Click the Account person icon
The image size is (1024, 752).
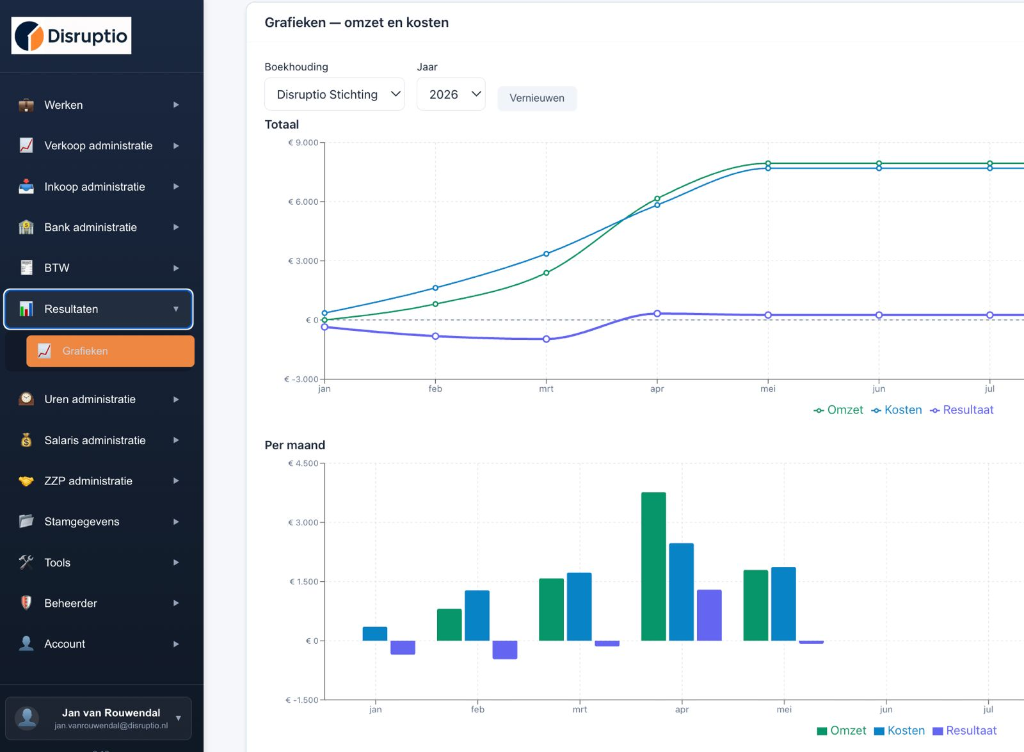click(26, 644)
